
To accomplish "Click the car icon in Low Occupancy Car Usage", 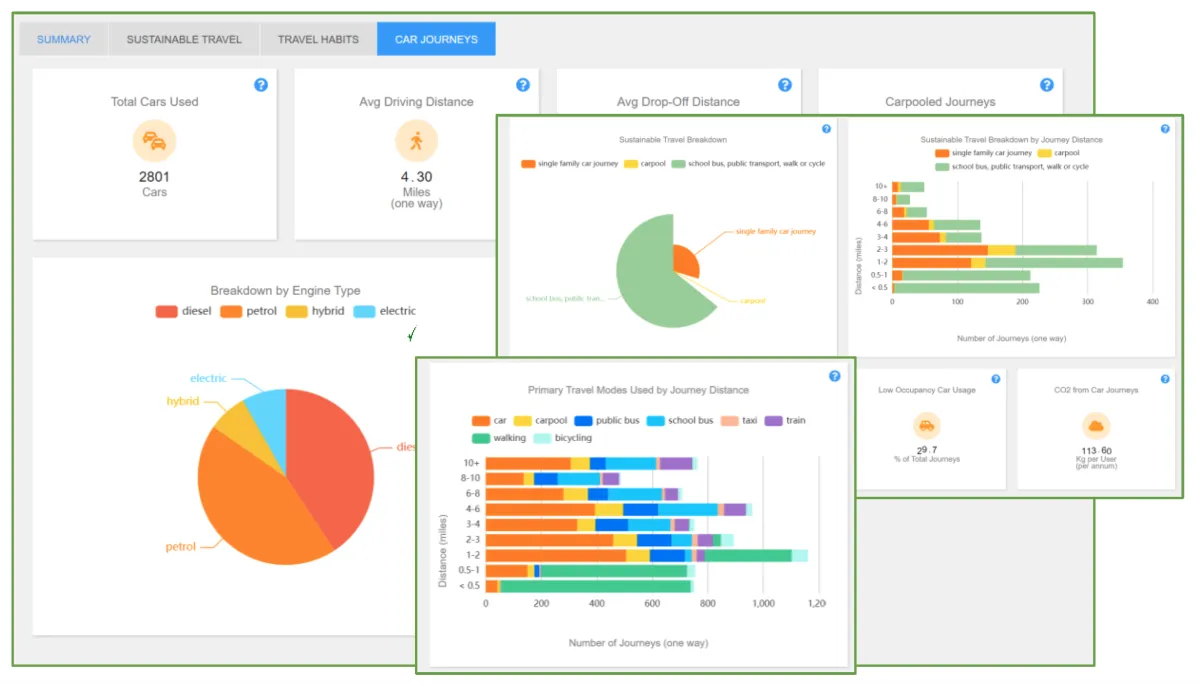I will (926, 426).
